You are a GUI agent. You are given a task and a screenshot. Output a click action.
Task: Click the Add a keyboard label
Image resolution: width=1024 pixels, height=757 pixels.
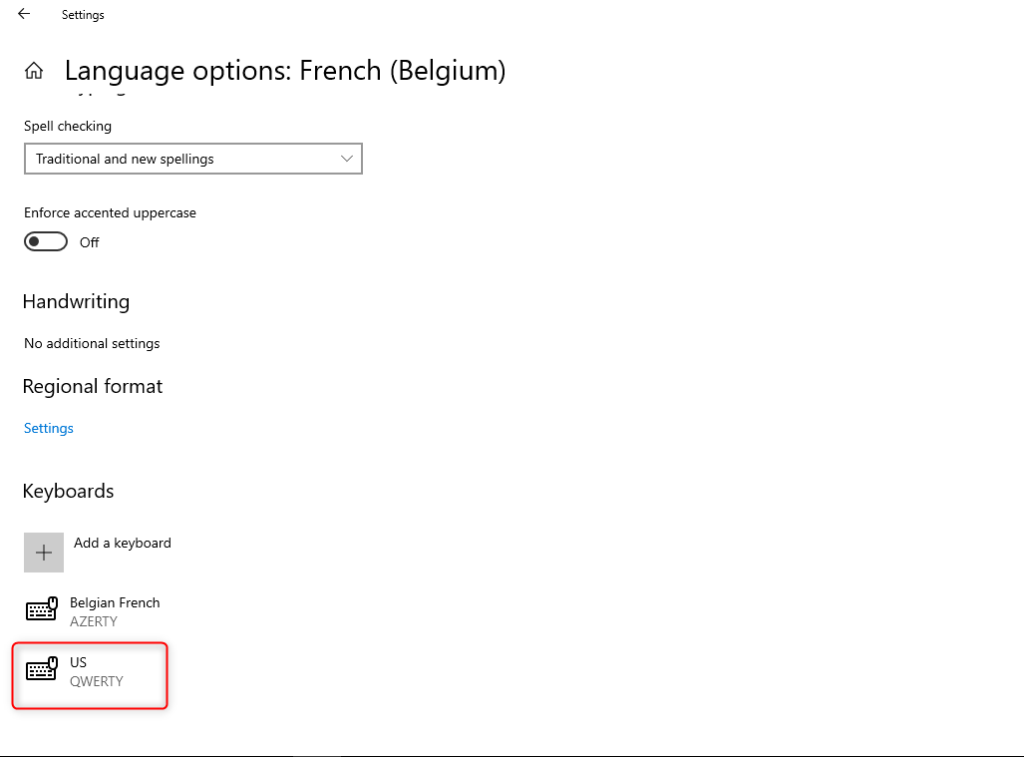[x=123, y=543]
